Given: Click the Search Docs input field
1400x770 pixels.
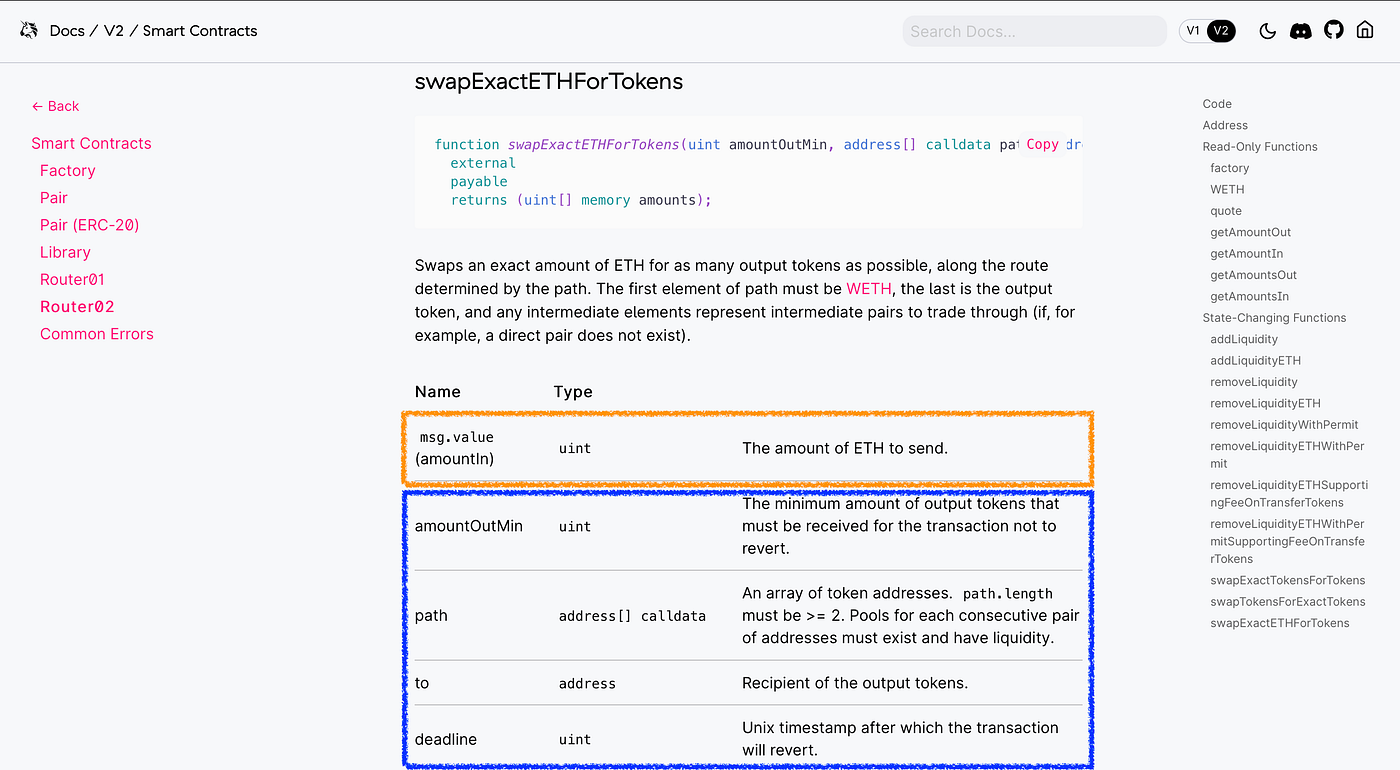Looking at the screenshot, I should (1034, 30).
